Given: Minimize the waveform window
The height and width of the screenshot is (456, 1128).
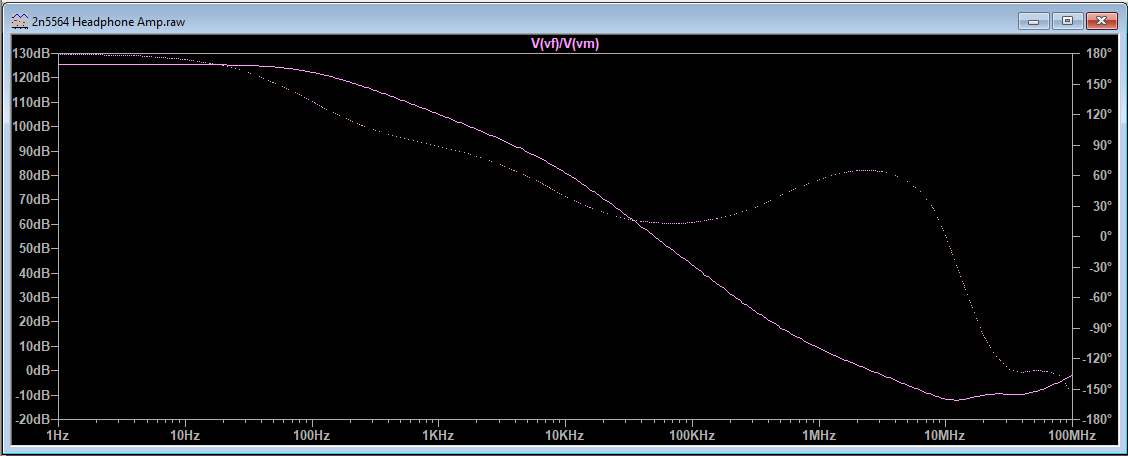Looking at the screenshot, I should click(1033, 22).
